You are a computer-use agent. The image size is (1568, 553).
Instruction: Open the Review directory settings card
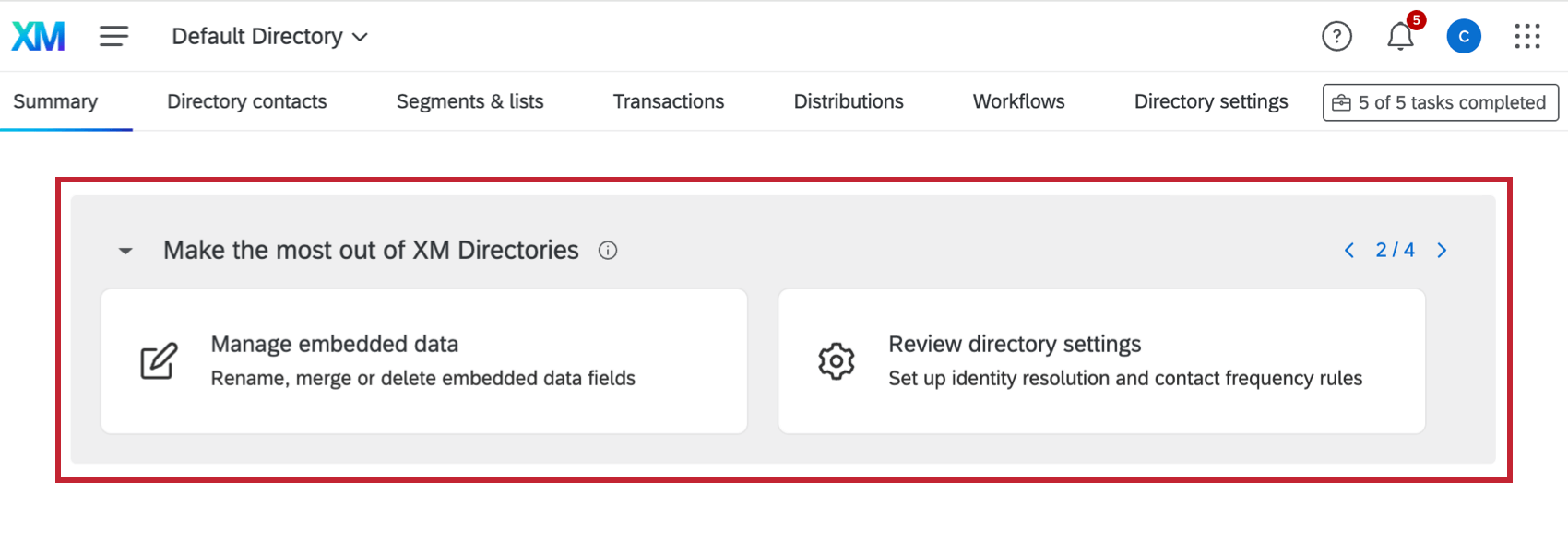point(1101,361)
